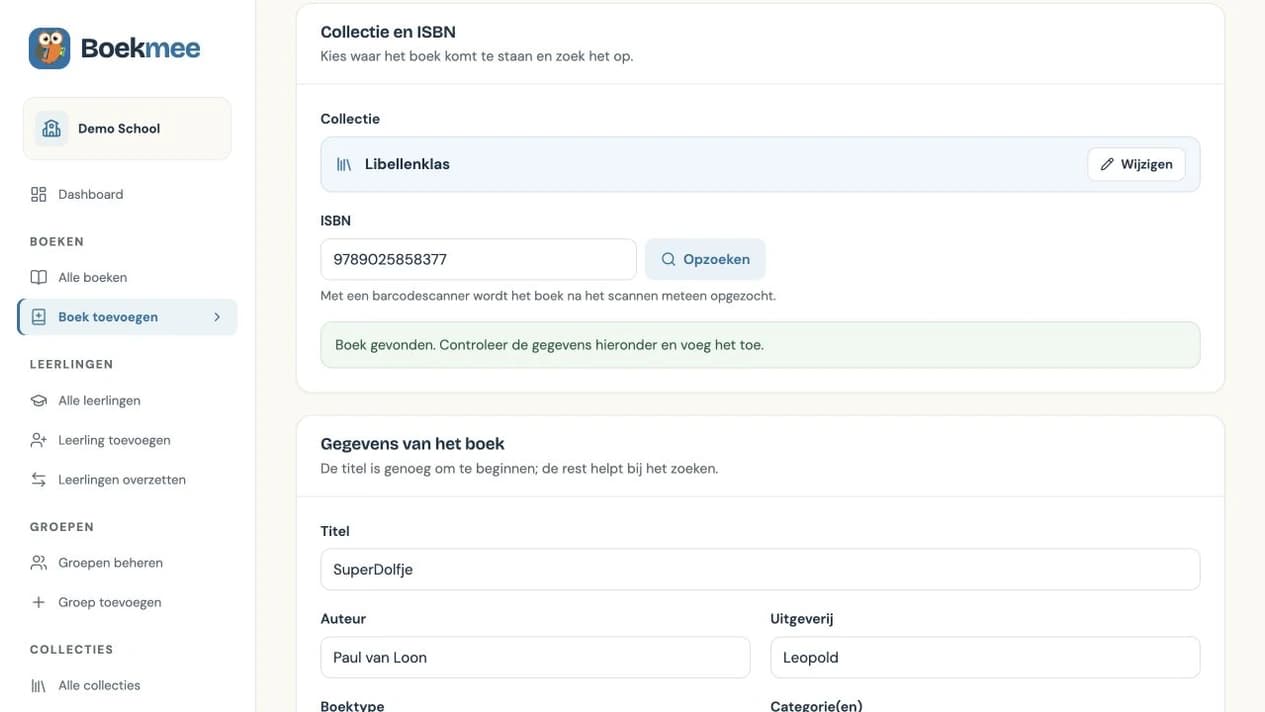The width and height of the screenshot is (1265, 712).
Task: Click the magnifier icon in Opzoeken button
Action: point(669,259)
